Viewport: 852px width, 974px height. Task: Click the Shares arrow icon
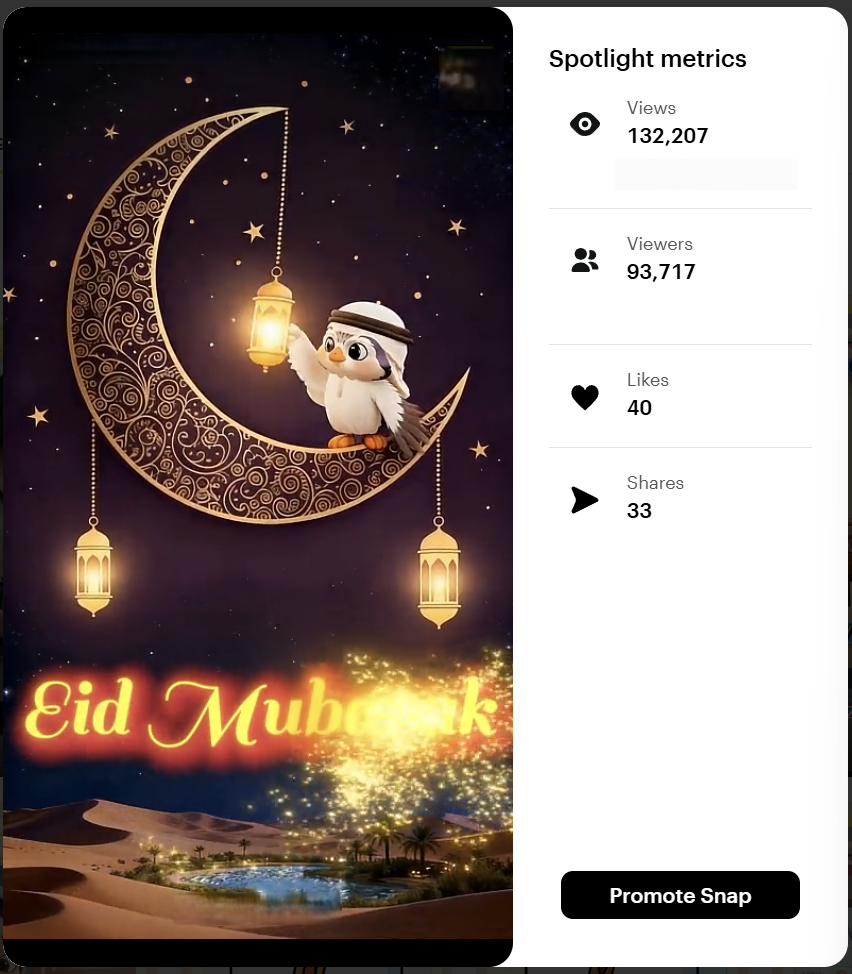coord(584,500)
